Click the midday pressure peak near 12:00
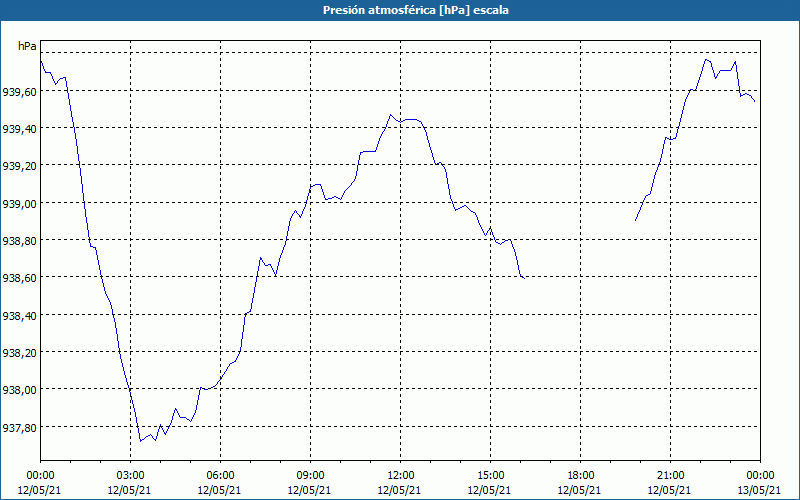800x500 pixels. click(391, 115)
